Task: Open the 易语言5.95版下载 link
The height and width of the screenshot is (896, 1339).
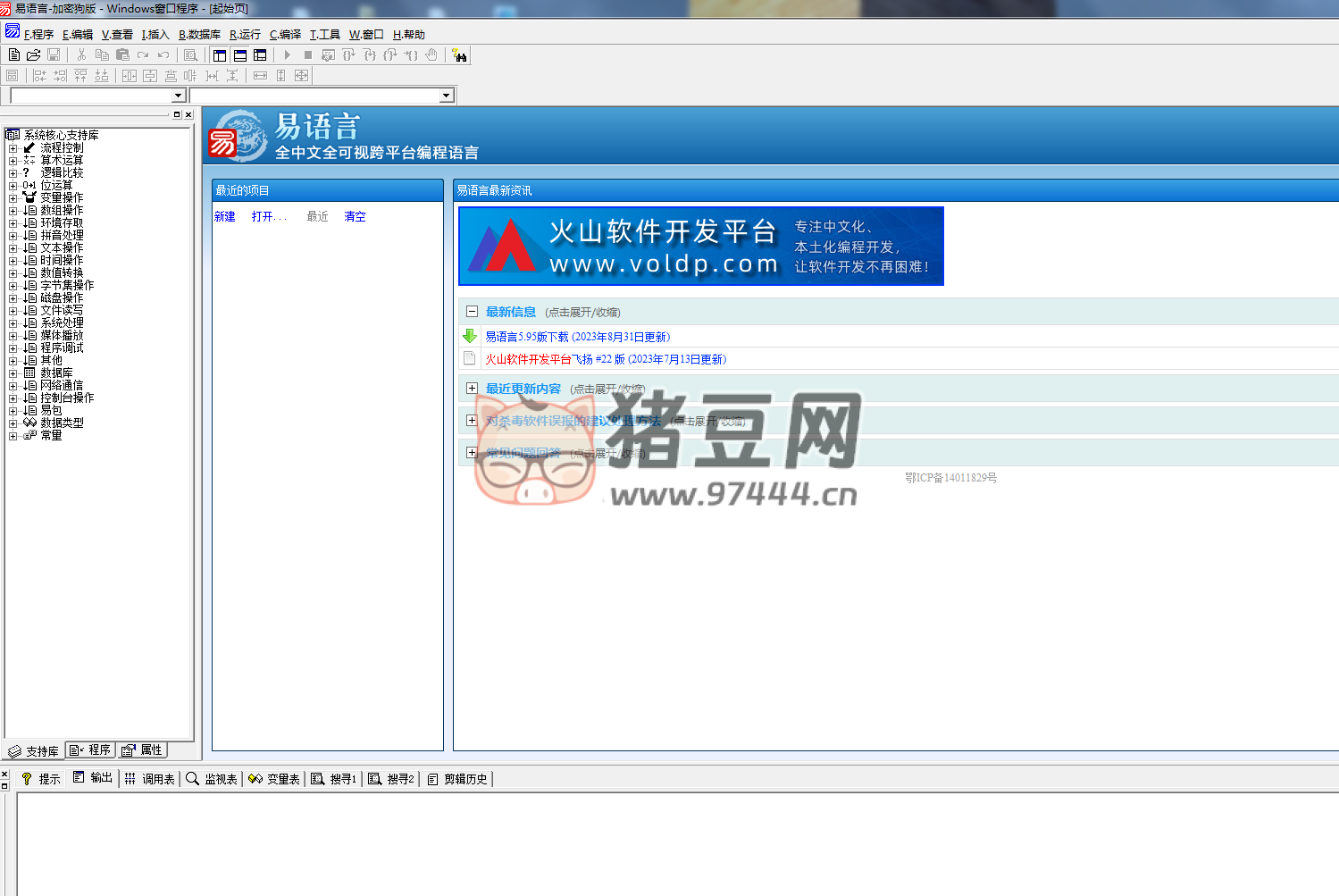Action: click(x=577, y=338)
